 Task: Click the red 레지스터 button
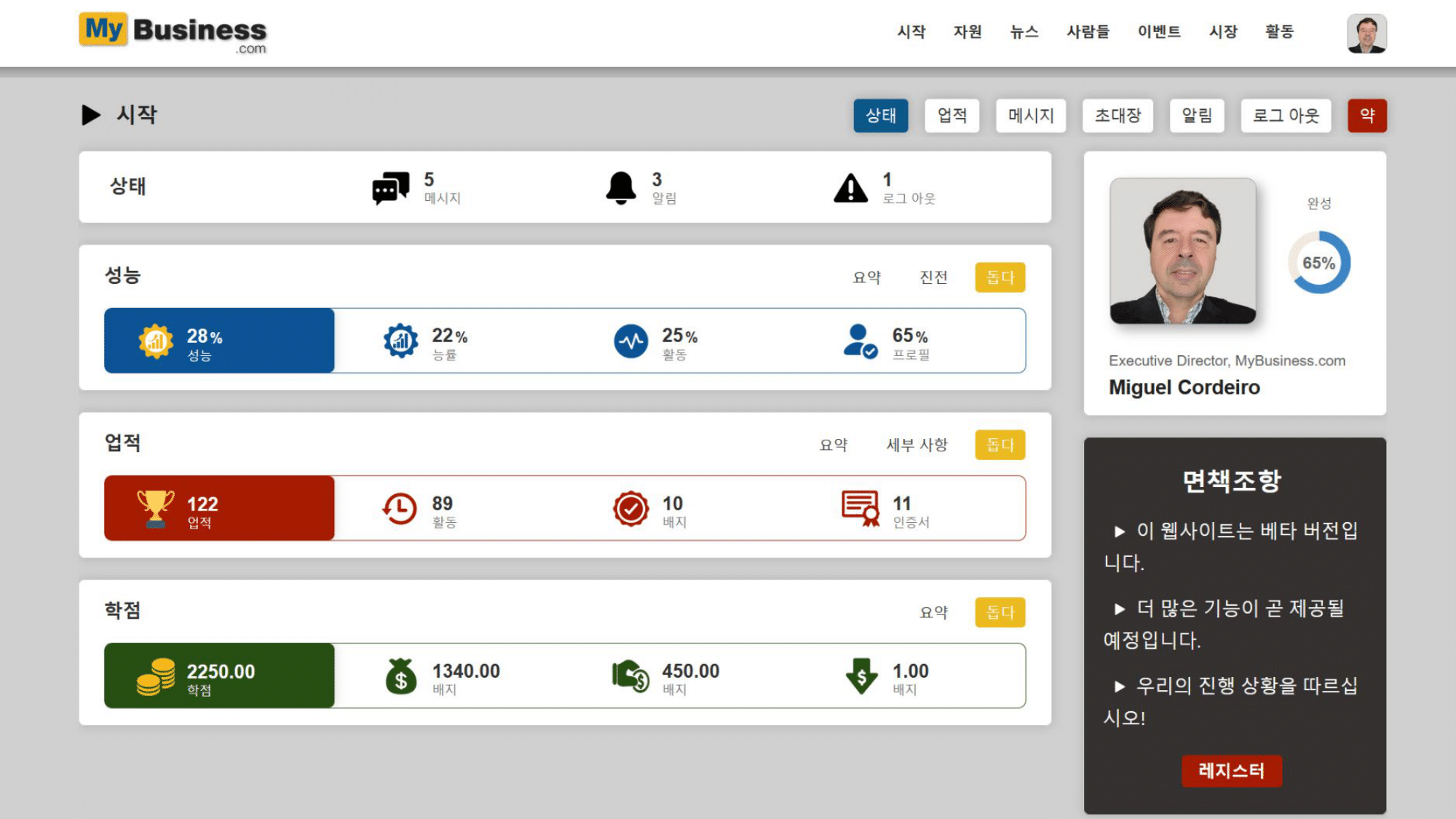tap(1231, 770)
